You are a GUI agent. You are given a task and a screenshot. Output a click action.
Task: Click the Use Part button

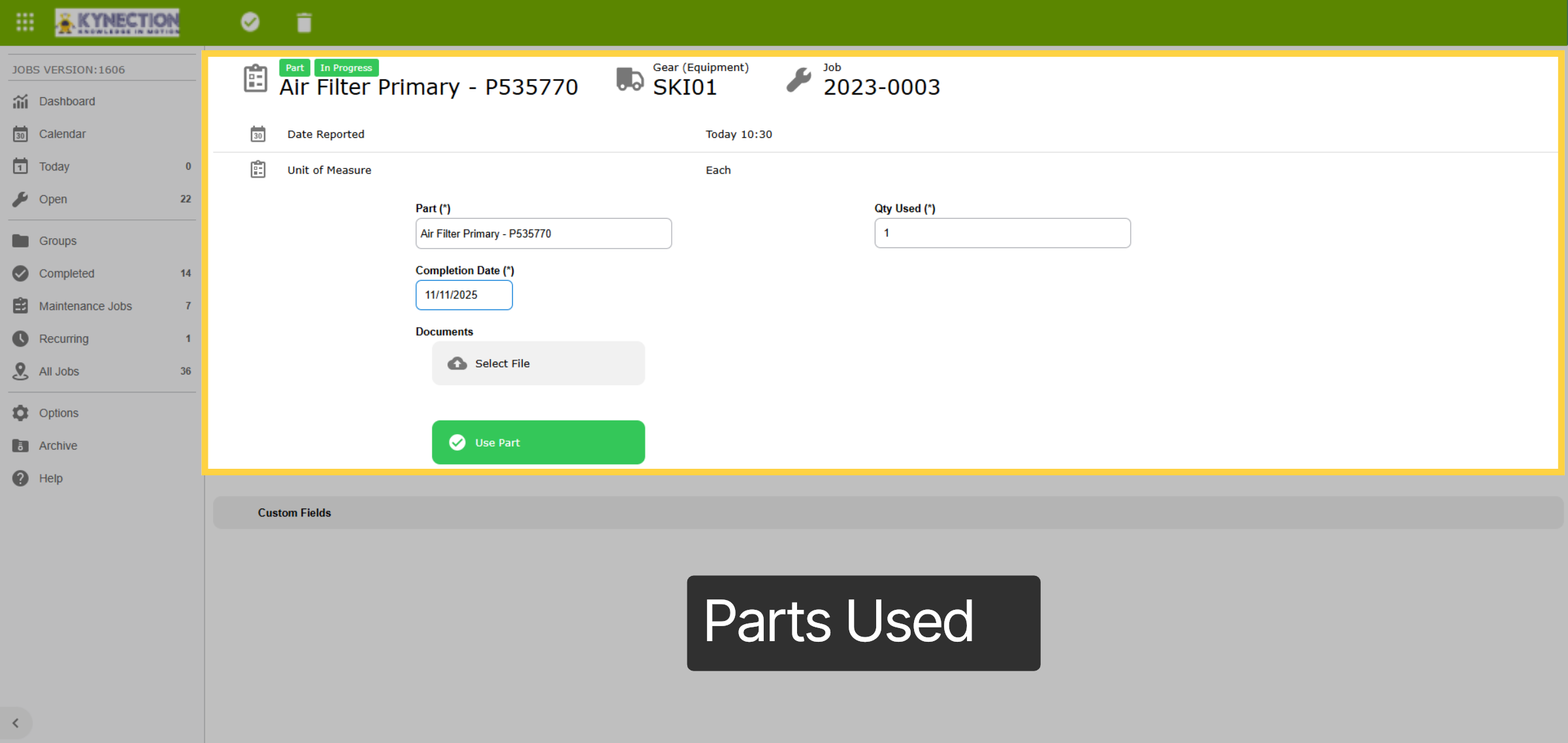coord(538,442)
